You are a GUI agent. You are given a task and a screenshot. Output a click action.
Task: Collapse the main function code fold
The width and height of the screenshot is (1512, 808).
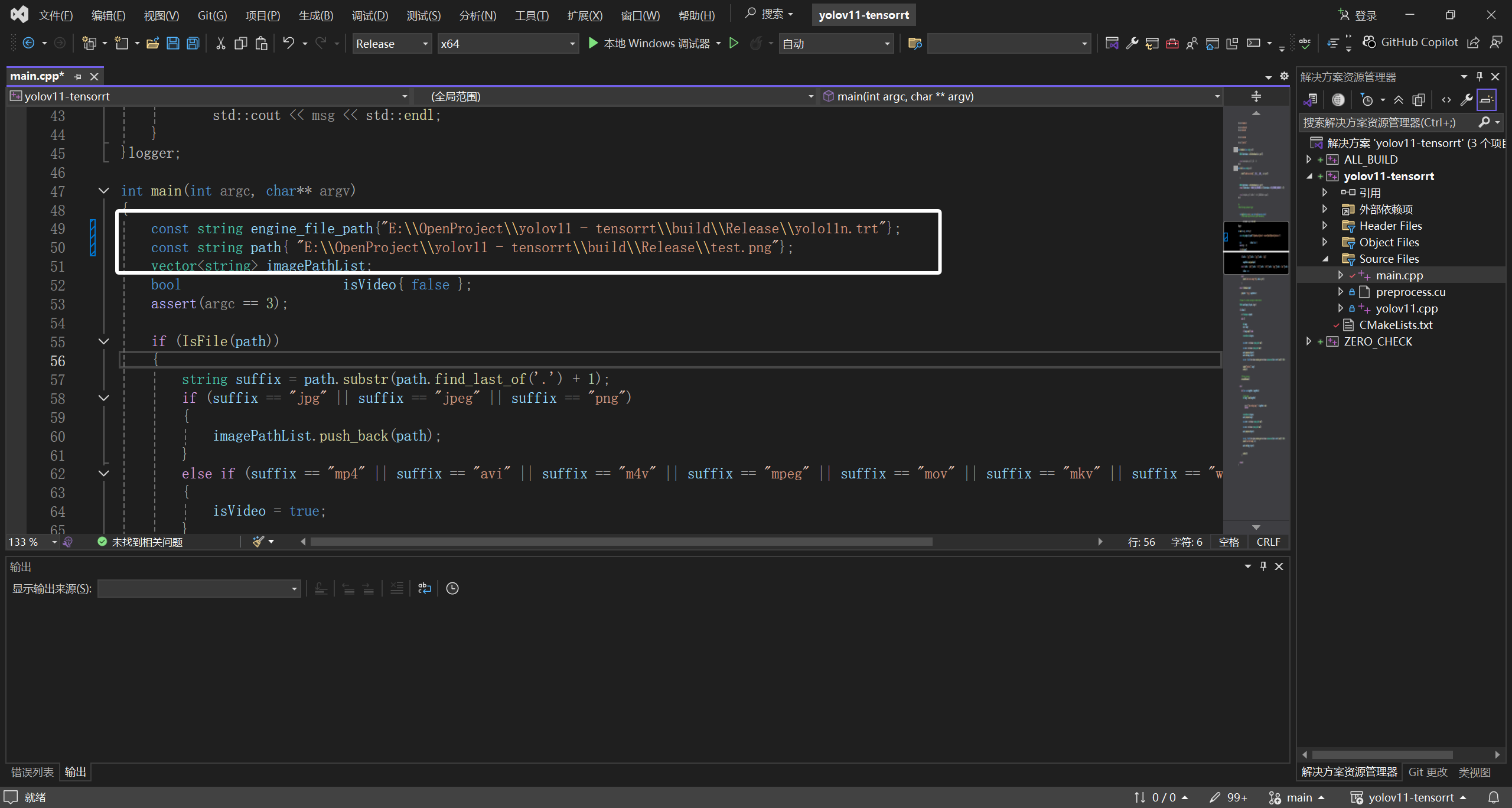pyautogui.click(x=104, y=191)
